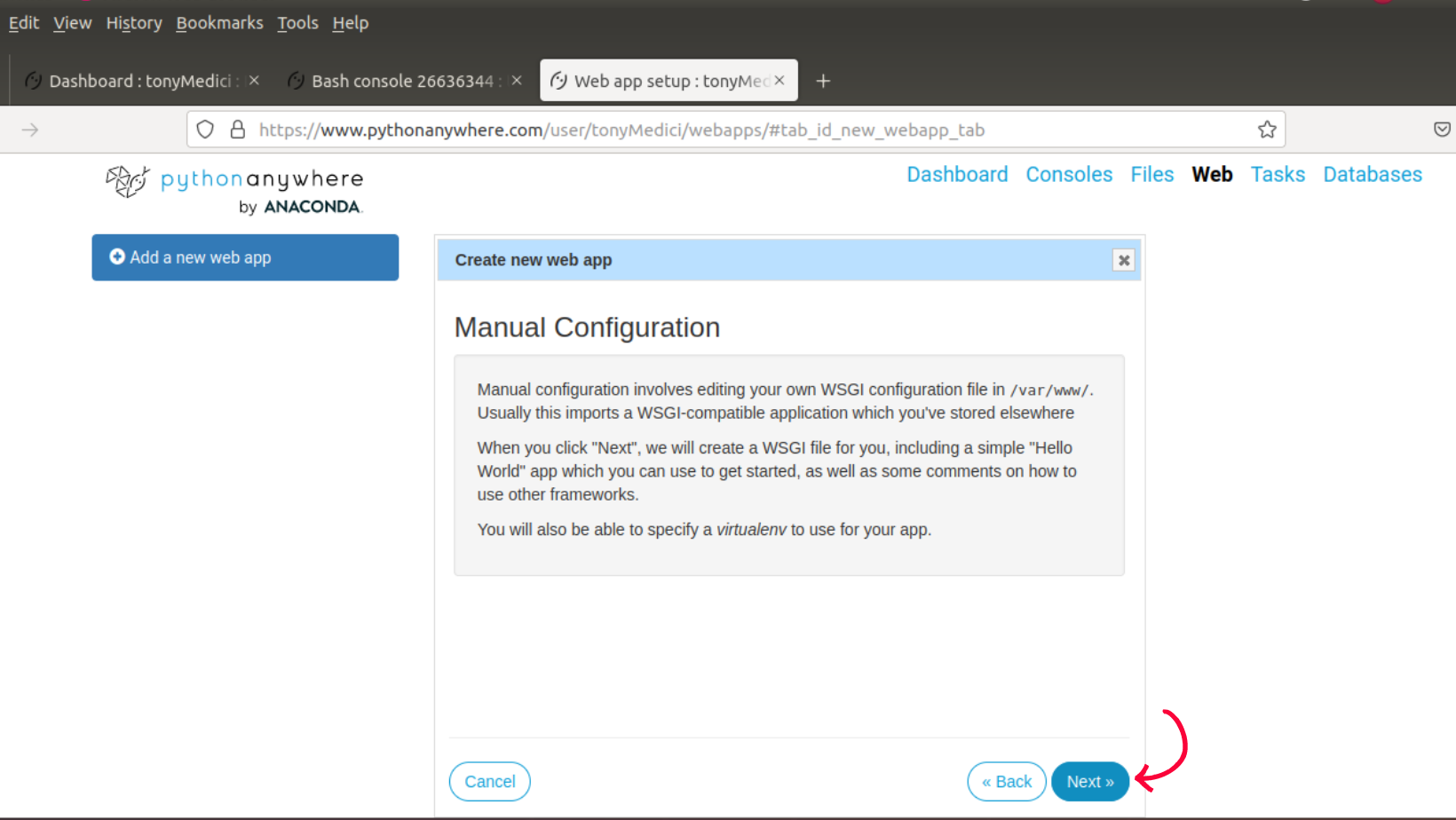Bookmark this page with the star icon
The height and width of the screenshot is (820, 1456).
1267,130
